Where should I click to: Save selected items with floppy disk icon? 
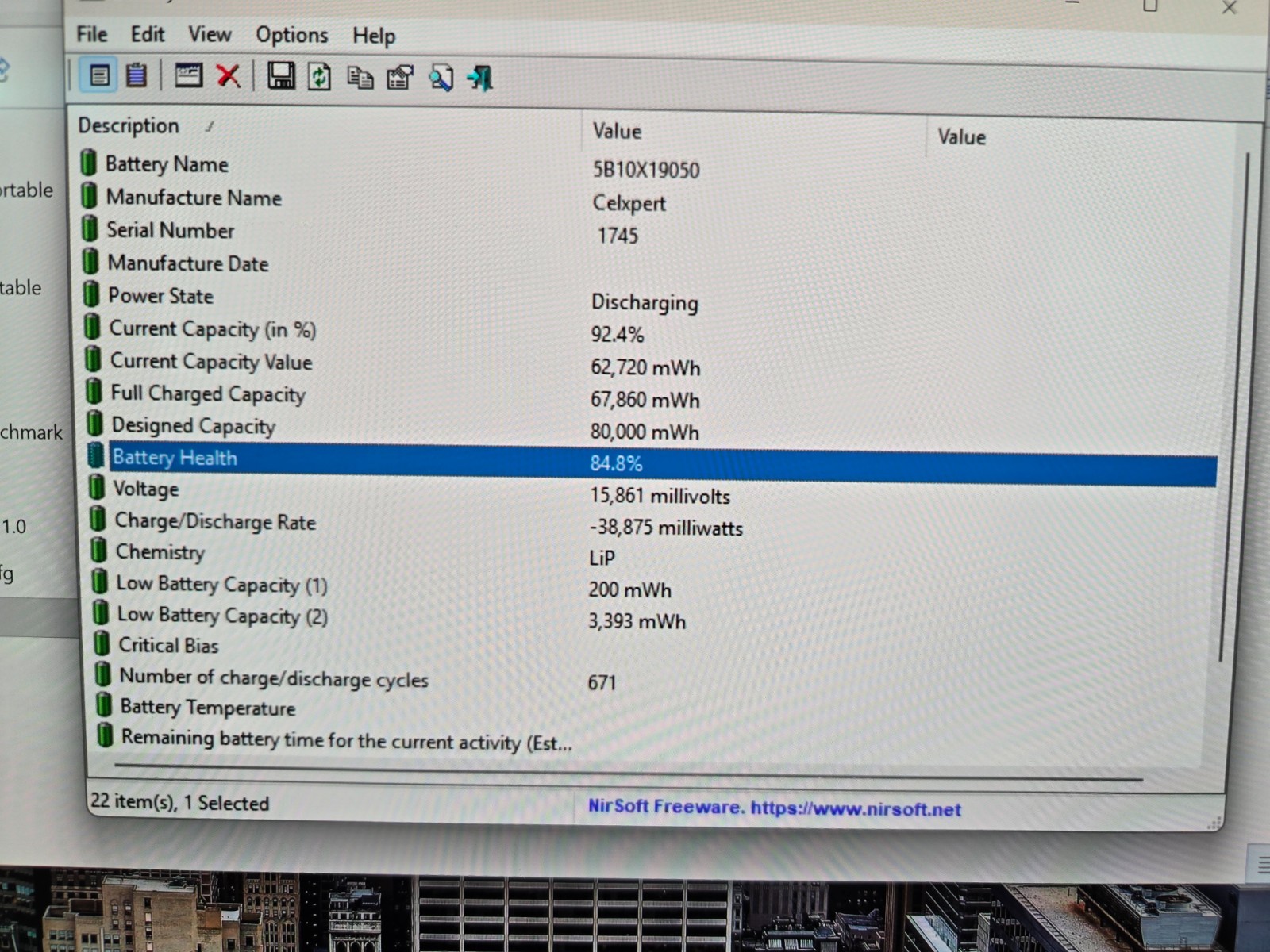[x=280, y=76]
